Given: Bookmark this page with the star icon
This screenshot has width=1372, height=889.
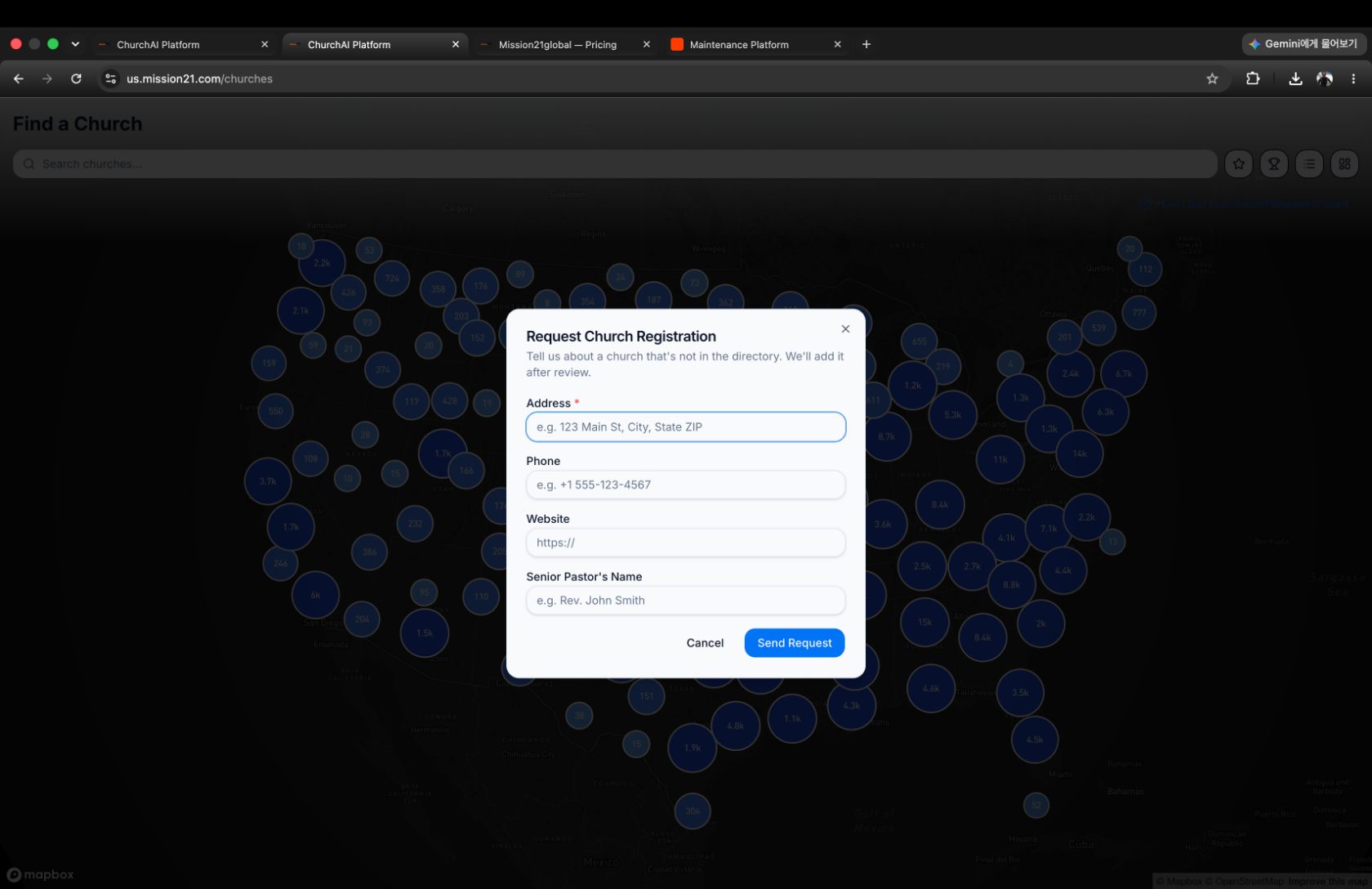Looking at the screenshot, I should [1212, 78].
